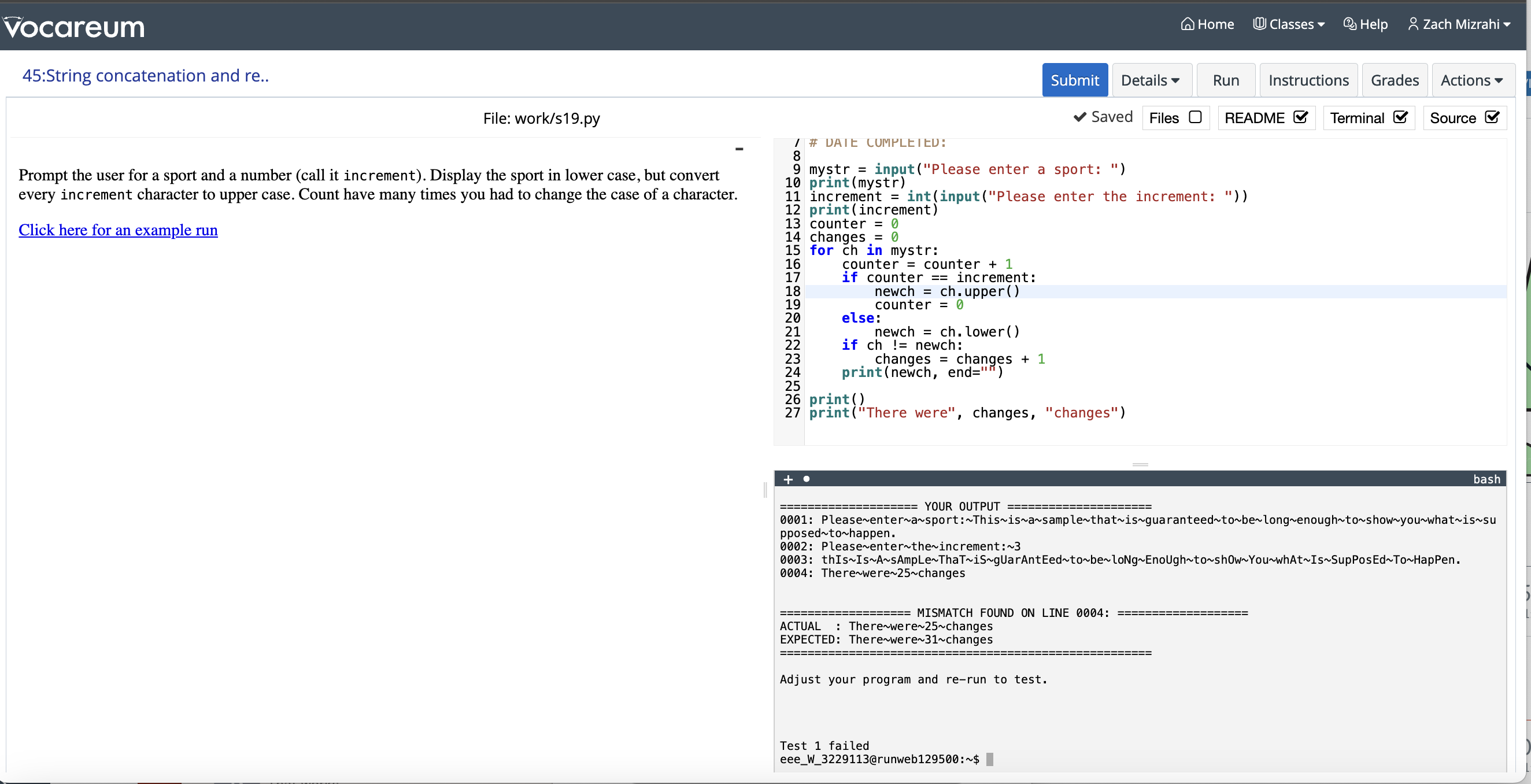This screenshot has width=1531, height=784.
Task: Click the terminal tab dot icon
Action: (x=807, y=479)
